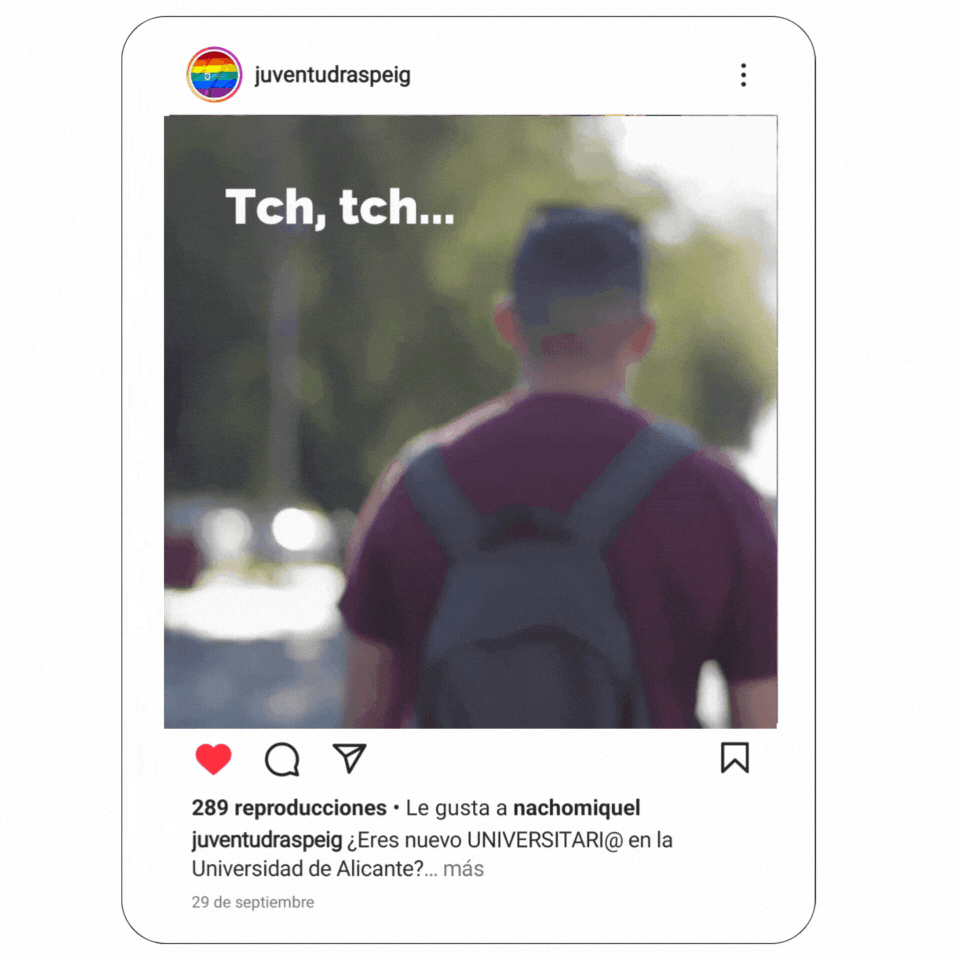Image resolution: width=960 pixels, height=960 pixels.
Task: Tap the "Tch, tch..." video overlay text
Action: pos(340,208)
